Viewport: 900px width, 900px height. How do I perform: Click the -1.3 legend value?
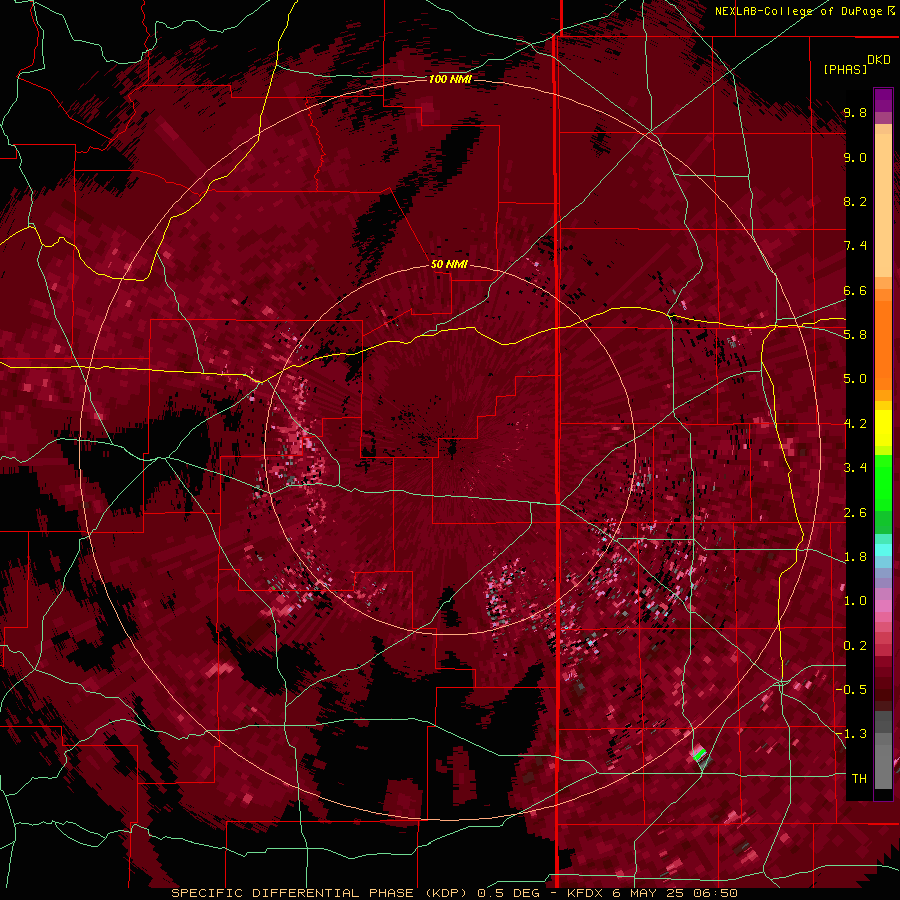click(852, 734)
